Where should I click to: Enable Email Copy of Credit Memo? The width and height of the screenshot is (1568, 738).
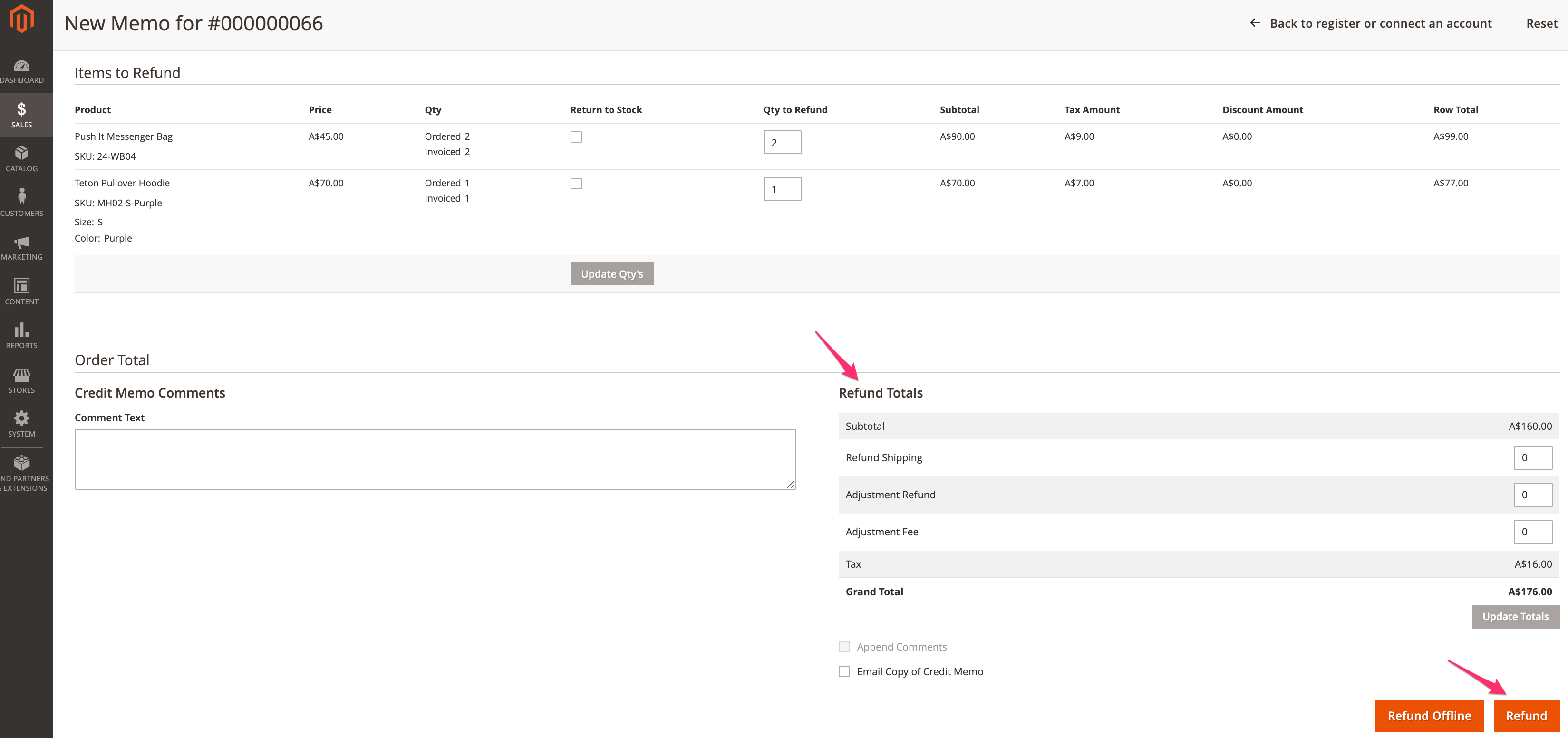(x=844, y=671)
